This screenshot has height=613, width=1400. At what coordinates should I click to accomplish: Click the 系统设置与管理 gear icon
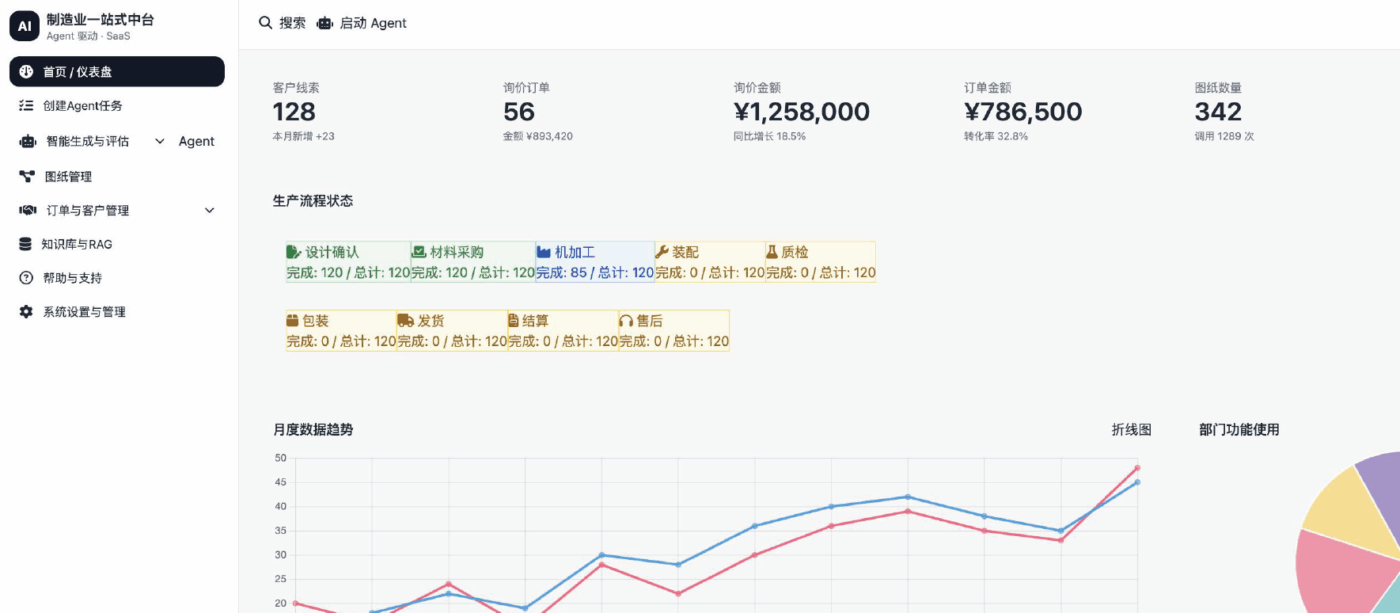(x=26, y=312)
